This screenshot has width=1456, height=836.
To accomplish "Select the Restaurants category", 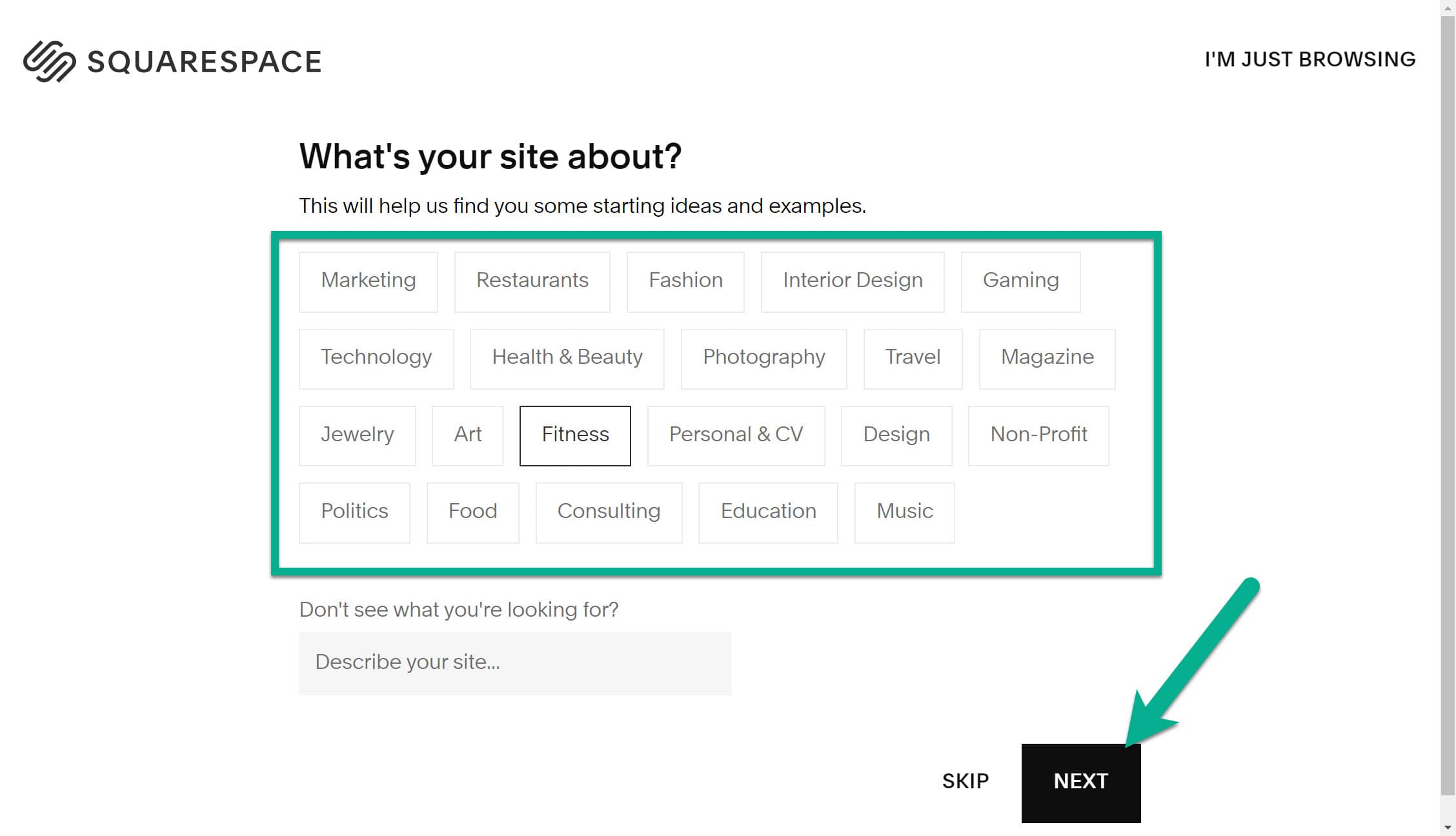I will tap(532, 281).
